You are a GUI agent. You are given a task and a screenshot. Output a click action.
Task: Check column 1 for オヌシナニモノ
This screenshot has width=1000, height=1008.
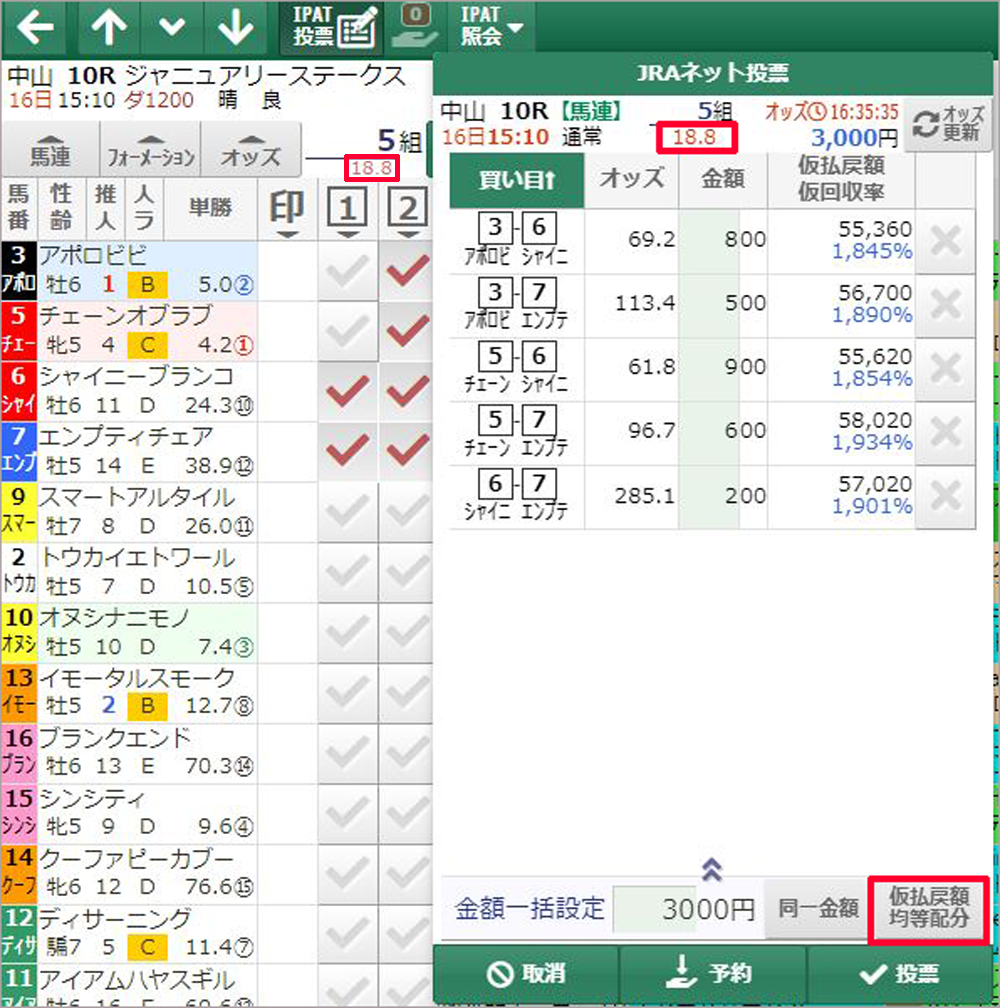point(348,633)
